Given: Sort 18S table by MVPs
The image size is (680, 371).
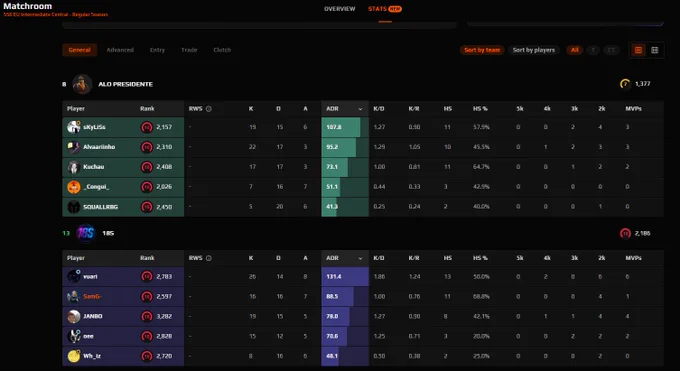Looking at the screenshot, I should [x=633, y=258].
